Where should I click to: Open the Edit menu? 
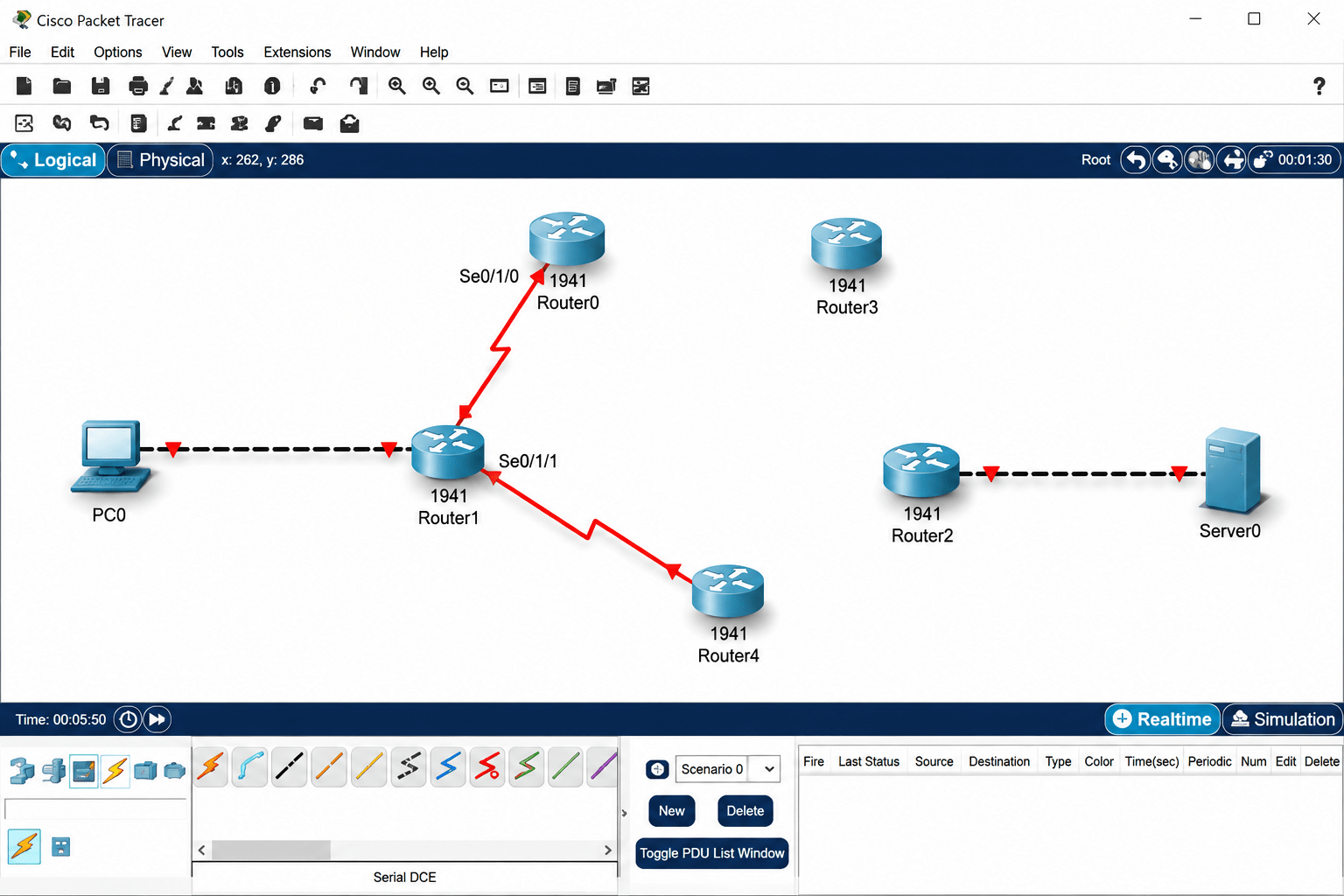(62, 52)
